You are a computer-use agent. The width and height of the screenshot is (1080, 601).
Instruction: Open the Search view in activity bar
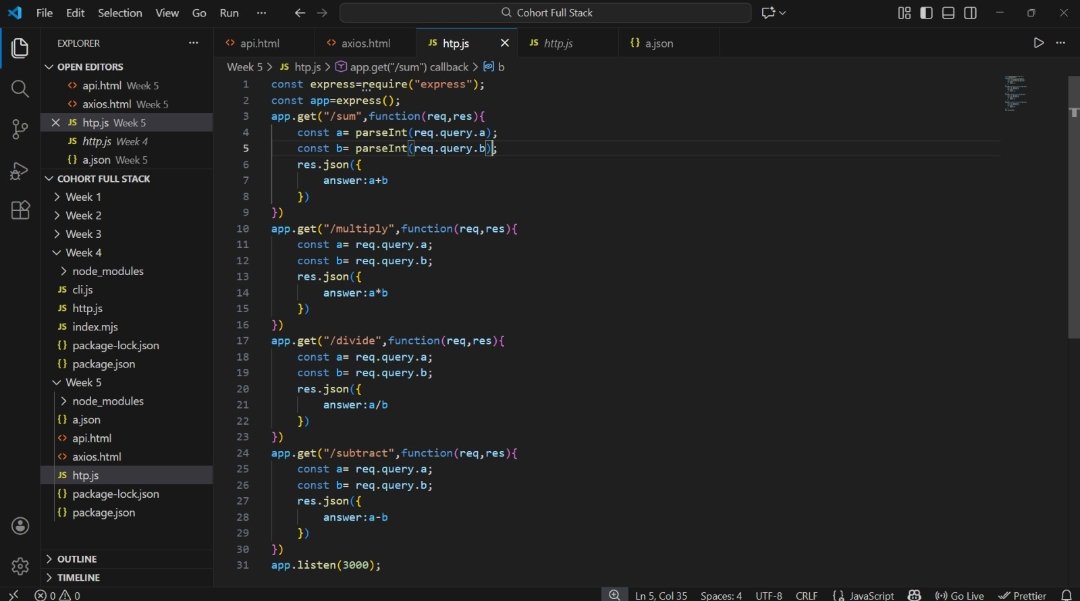[x=20, y=89]
